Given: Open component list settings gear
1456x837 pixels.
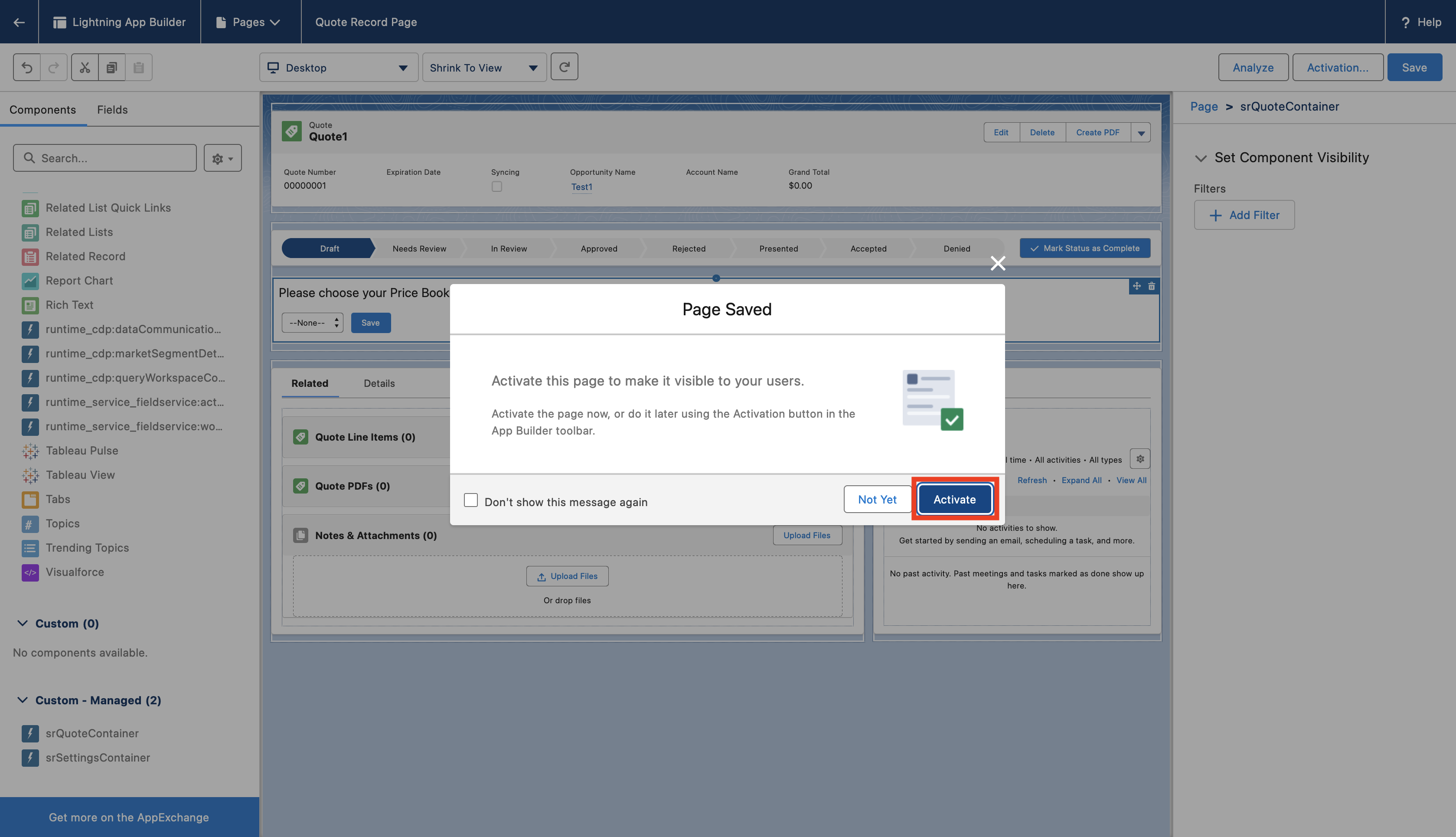Looking at the screenshot, I should point(222,158).
